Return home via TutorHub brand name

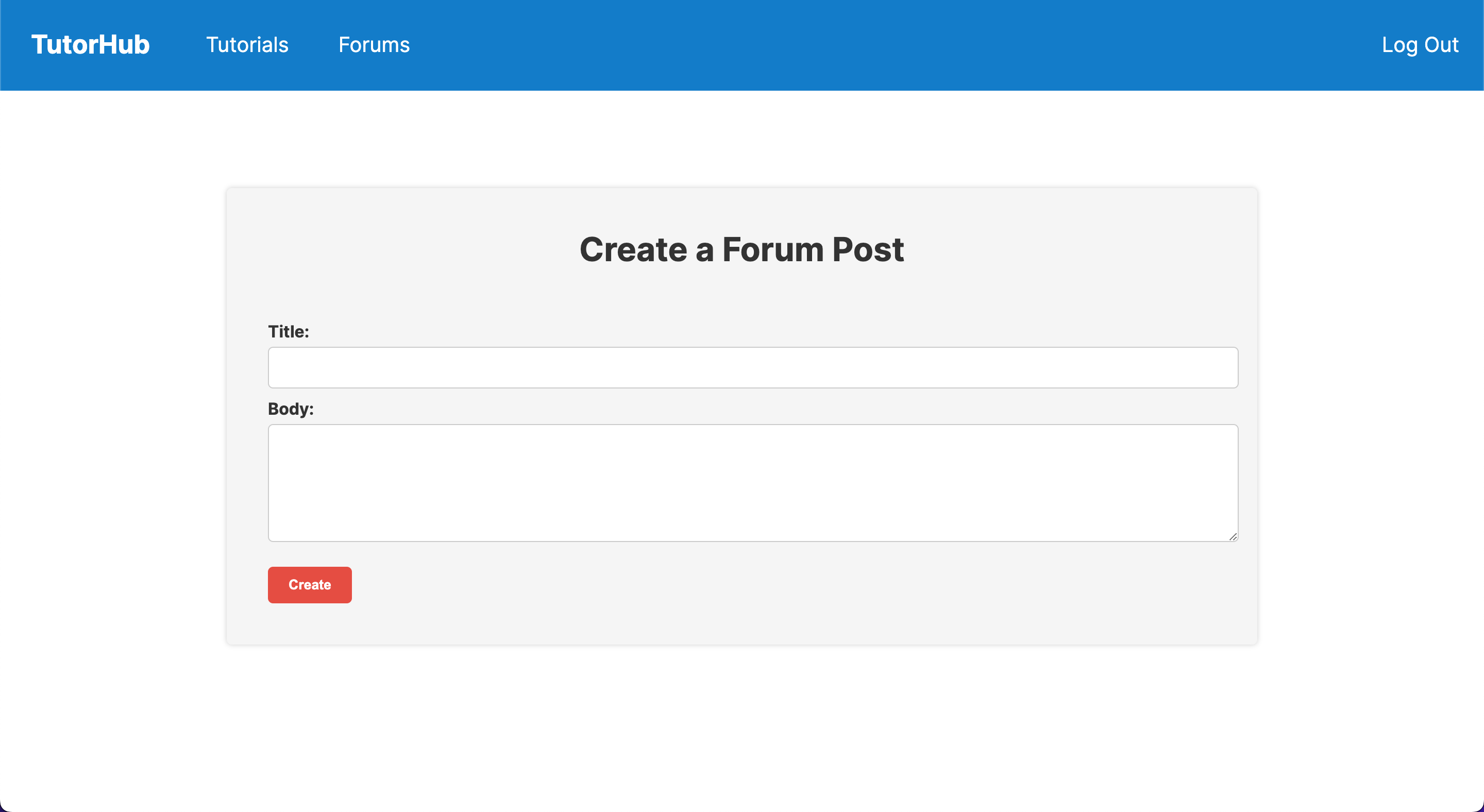pyautogui.click(x=90, y=45)
